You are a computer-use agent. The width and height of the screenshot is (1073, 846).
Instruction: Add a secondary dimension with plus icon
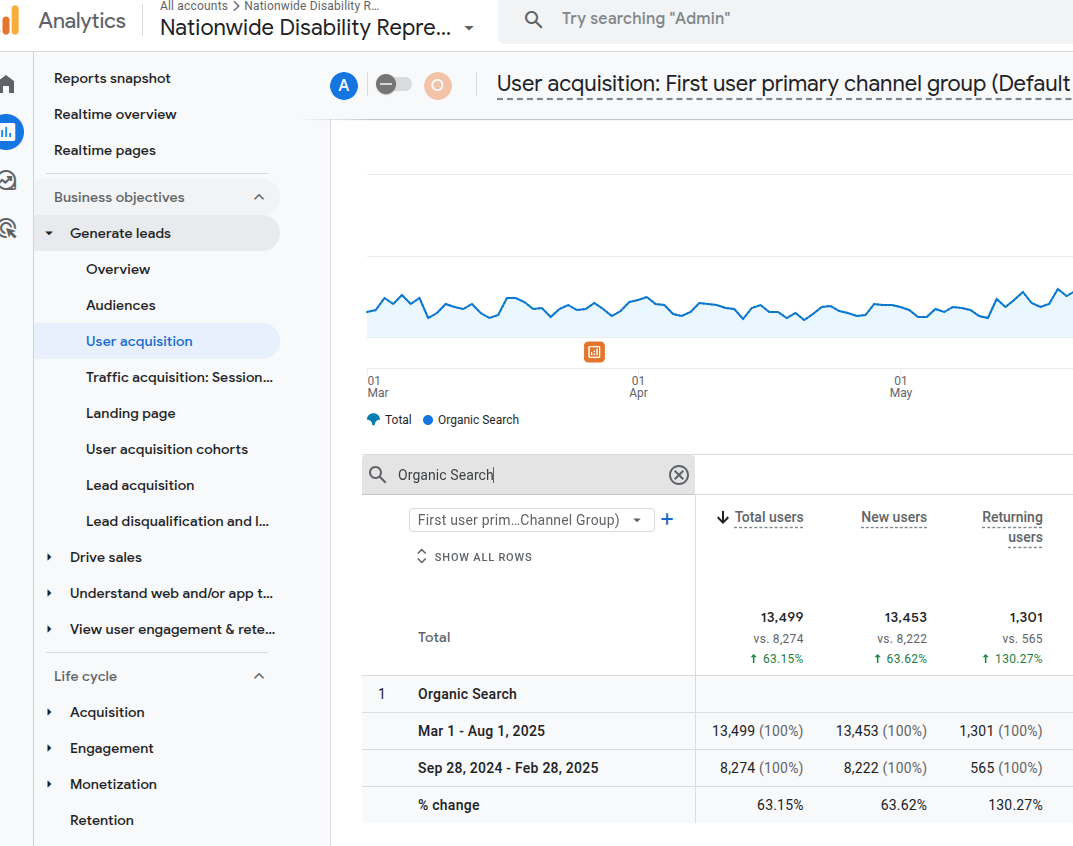coord(667,520)
